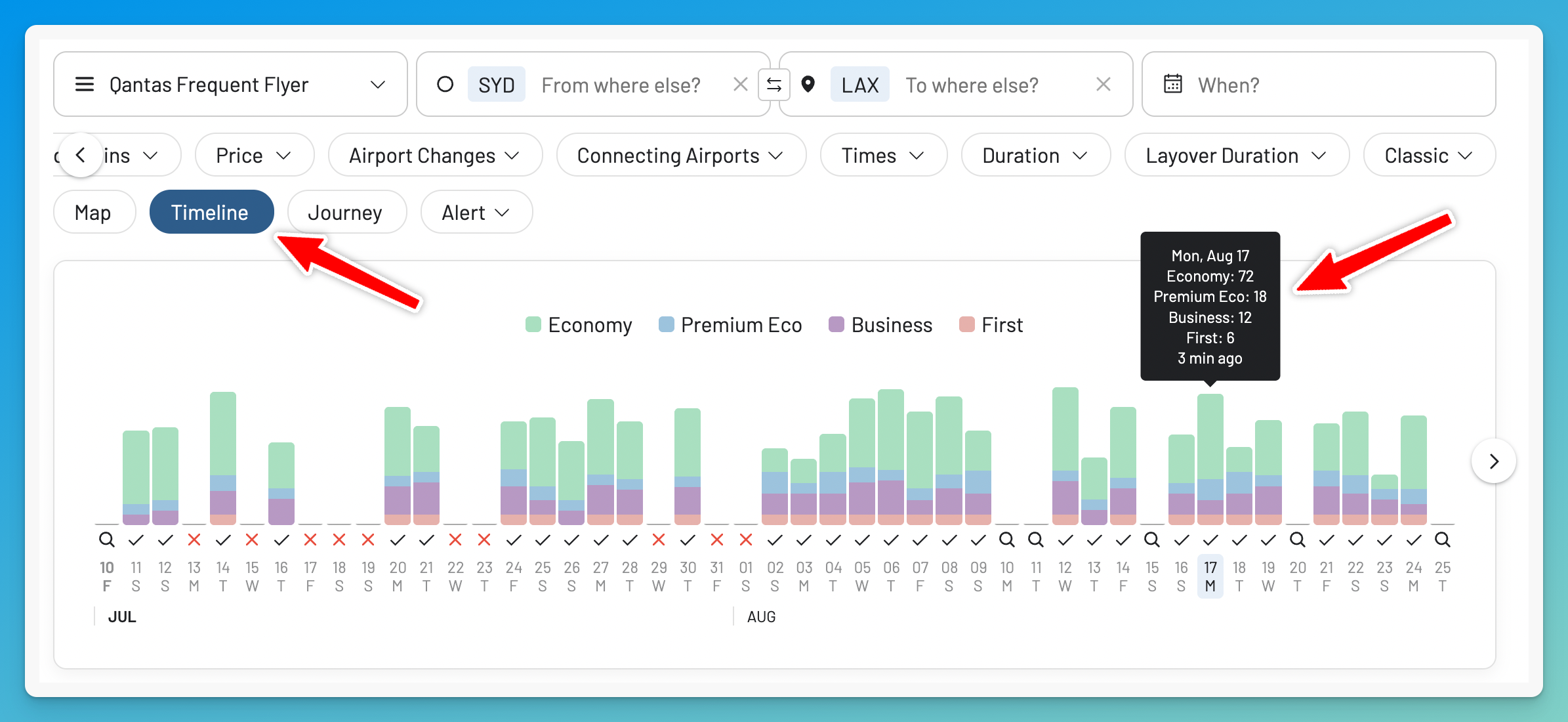
Task: Expand the Price filter dropdown
Action: (x=255, y=156)
